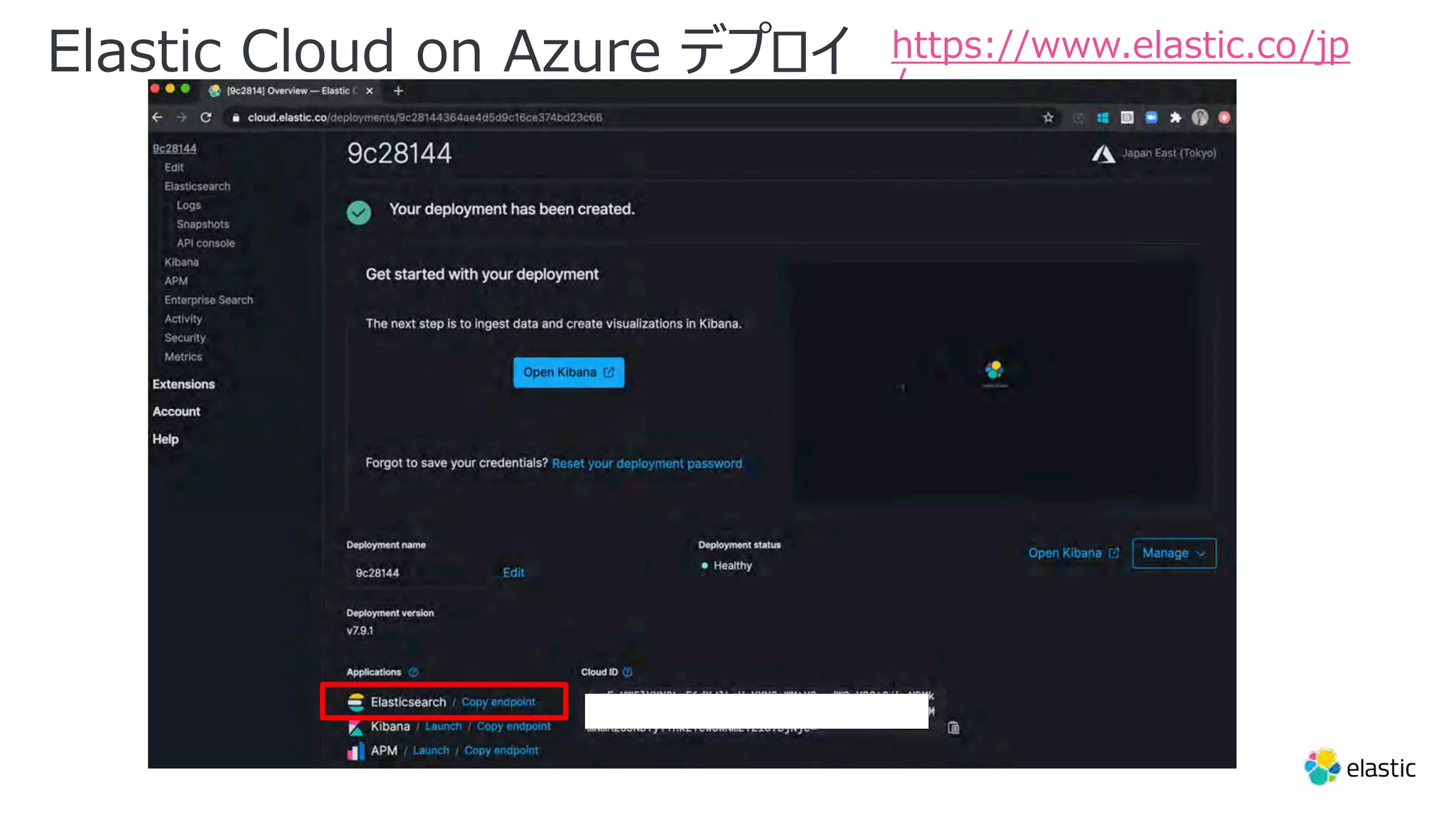Launch Kibana from Applications list
The height and width of the screenshot is (819, 1456).
coord(444,727)
